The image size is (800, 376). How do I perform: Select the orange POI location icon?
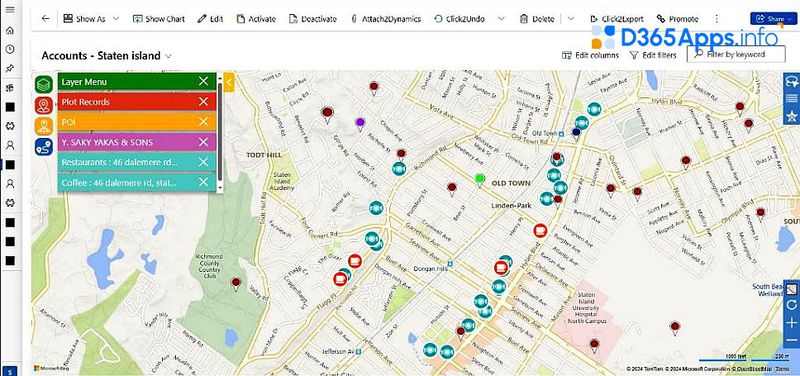(x=44, y=126)
